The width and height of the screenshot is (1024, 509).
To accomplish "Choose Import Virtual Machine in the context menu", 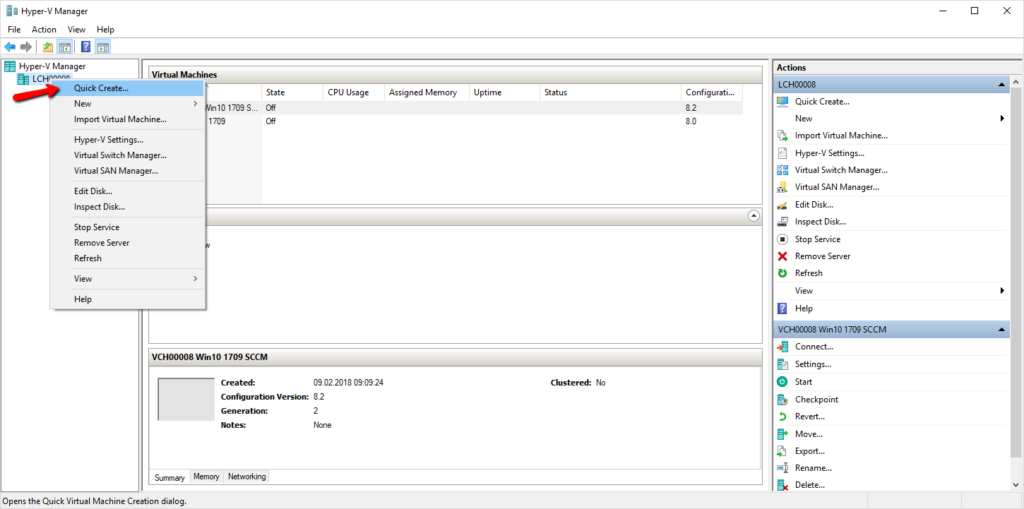I will [128, 119].
